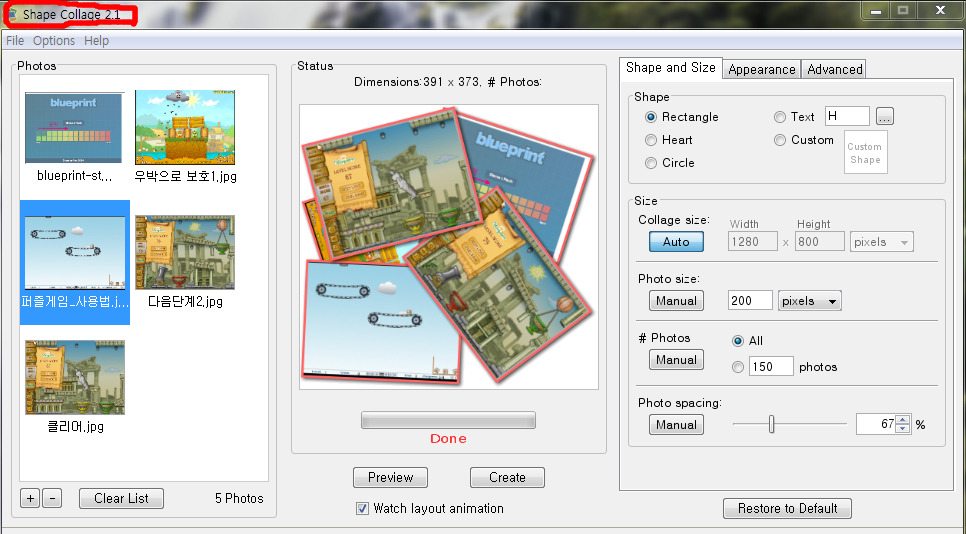Select the 다음단계2.jpg photo thumbnail

(185, 252)
